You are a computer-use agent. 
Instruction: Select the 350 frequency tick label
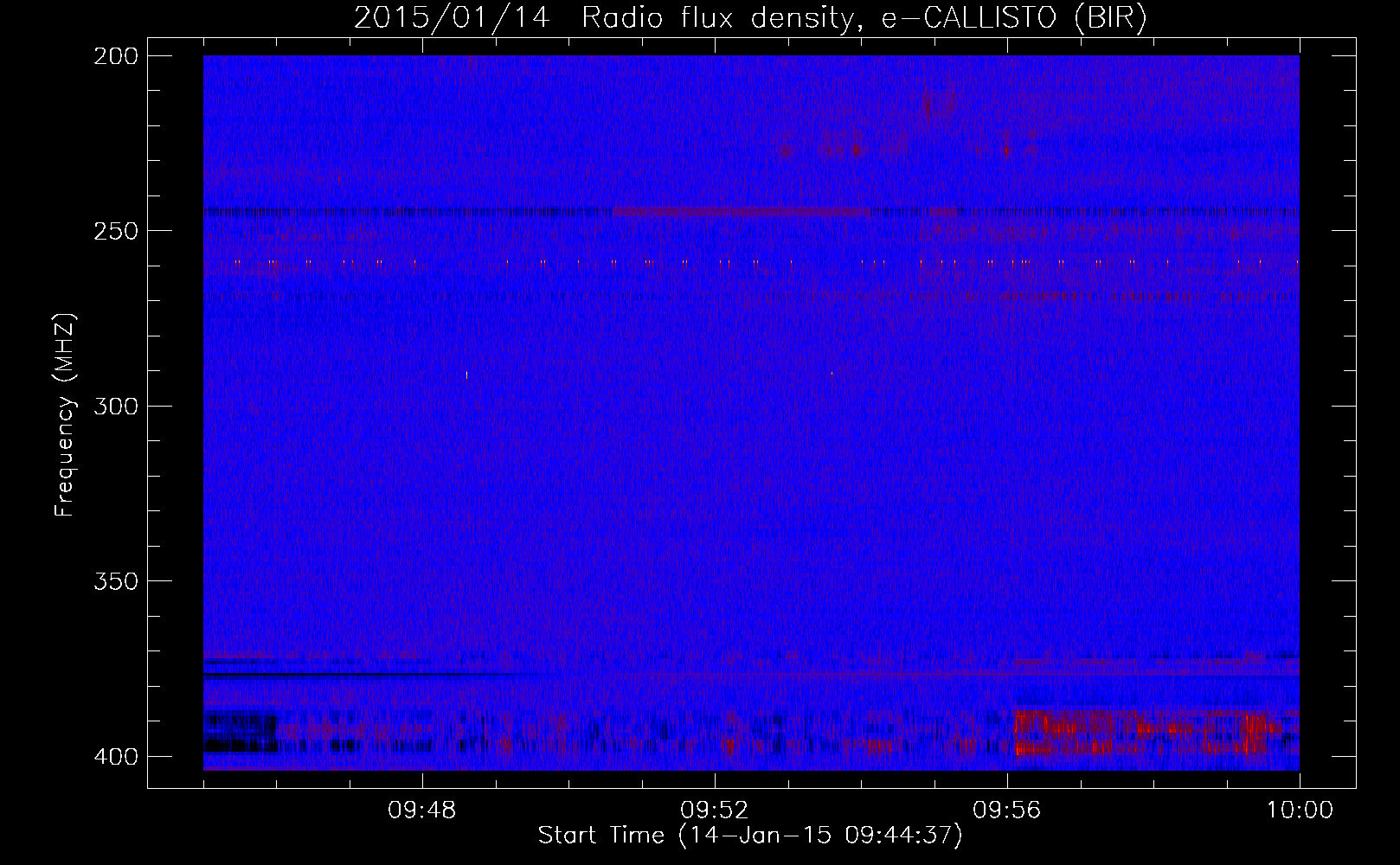[x=115, y=580]
